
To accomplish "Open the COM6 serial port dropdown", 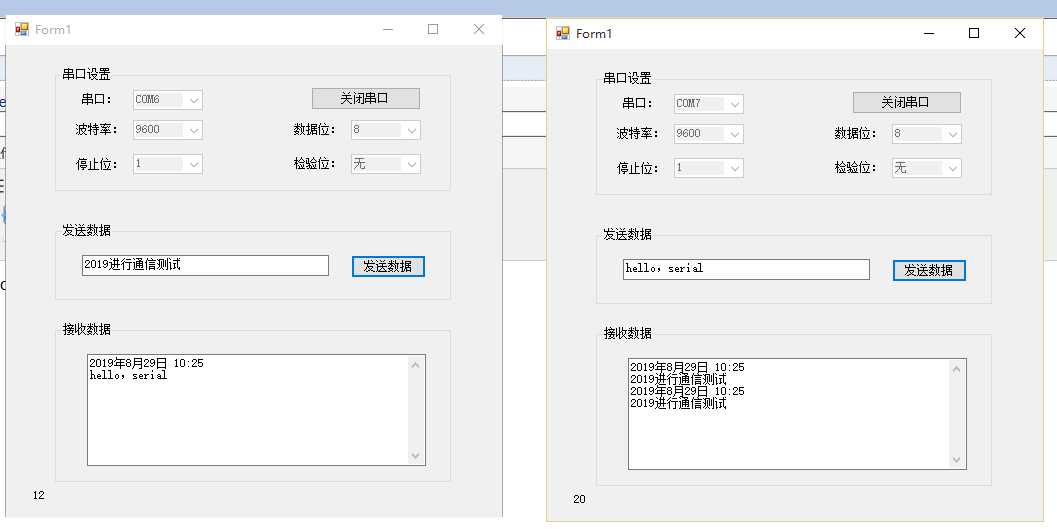I will [x=168, y=100].
